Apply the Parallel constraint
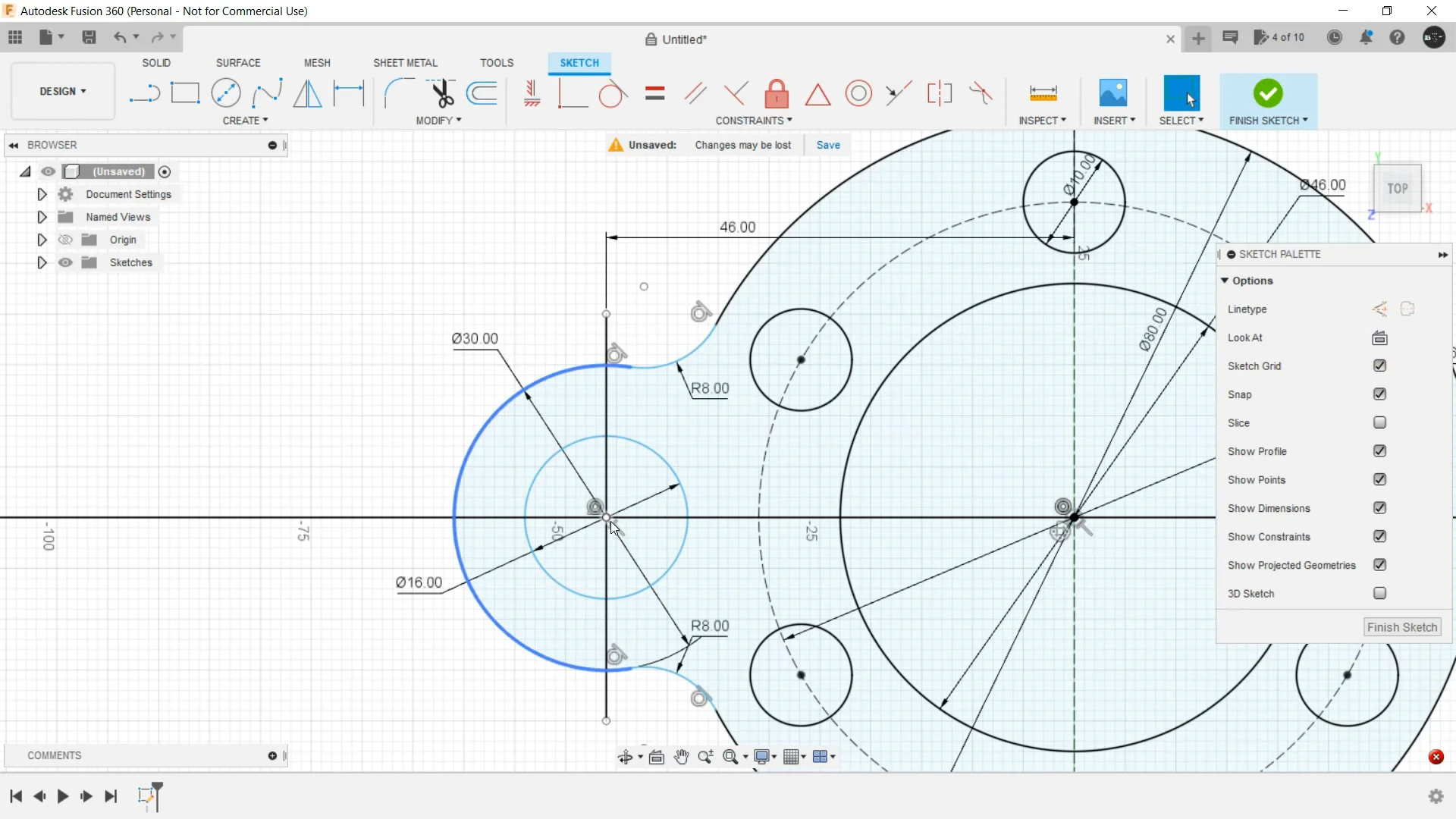The image size is (1456, 819). [695, 94]
